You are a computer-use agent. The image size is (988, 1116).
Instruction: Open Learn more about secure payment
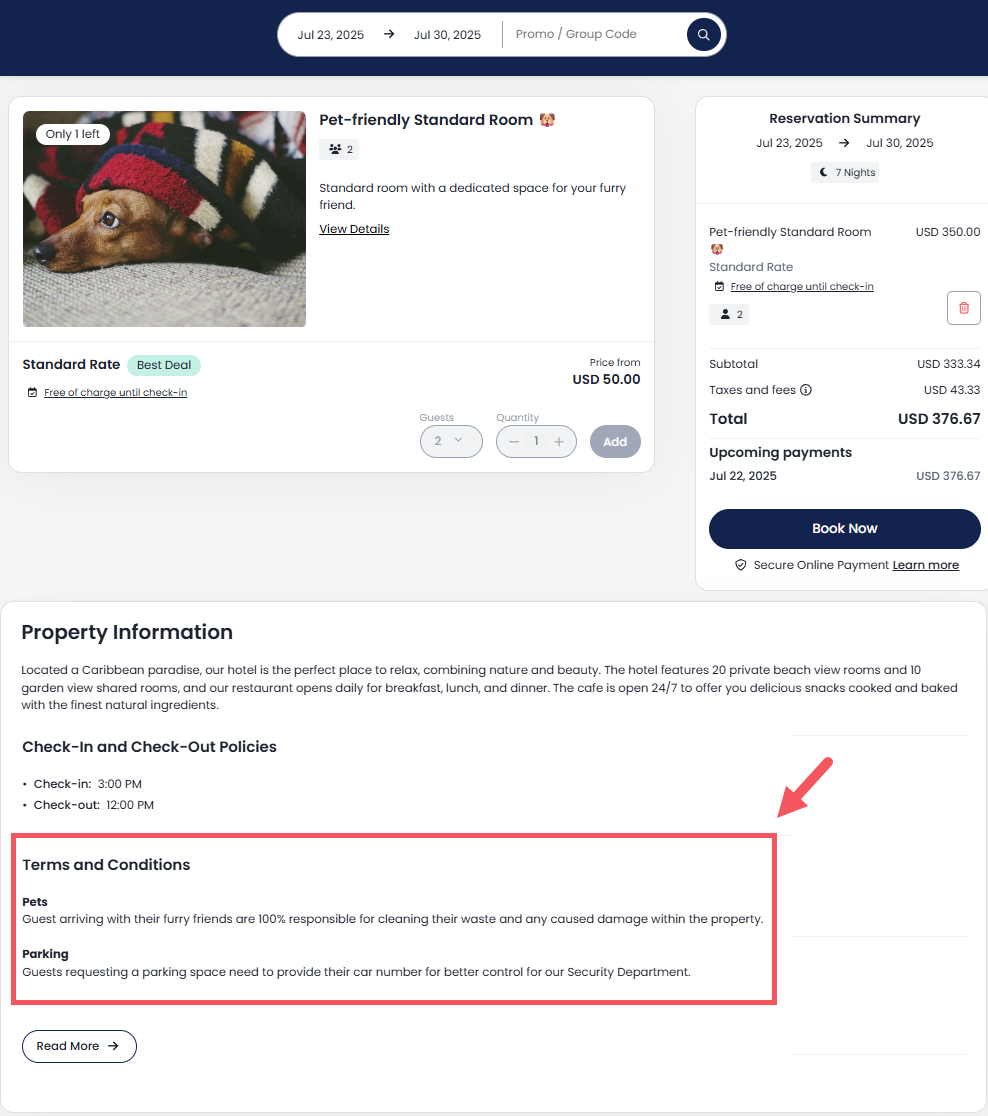pyautogui.click(x=925, y=565)
